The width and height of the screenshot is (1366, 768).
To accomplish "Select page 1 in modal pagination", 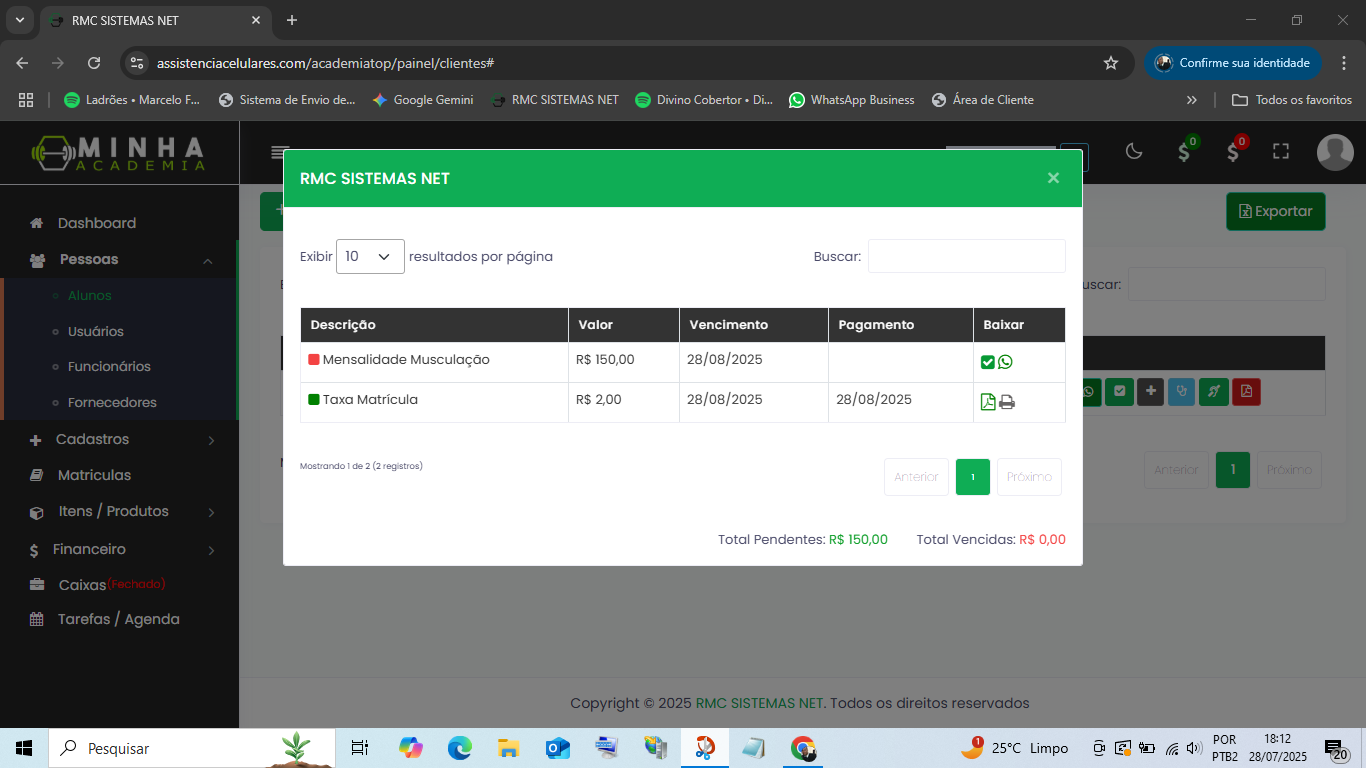I will 973,477.
